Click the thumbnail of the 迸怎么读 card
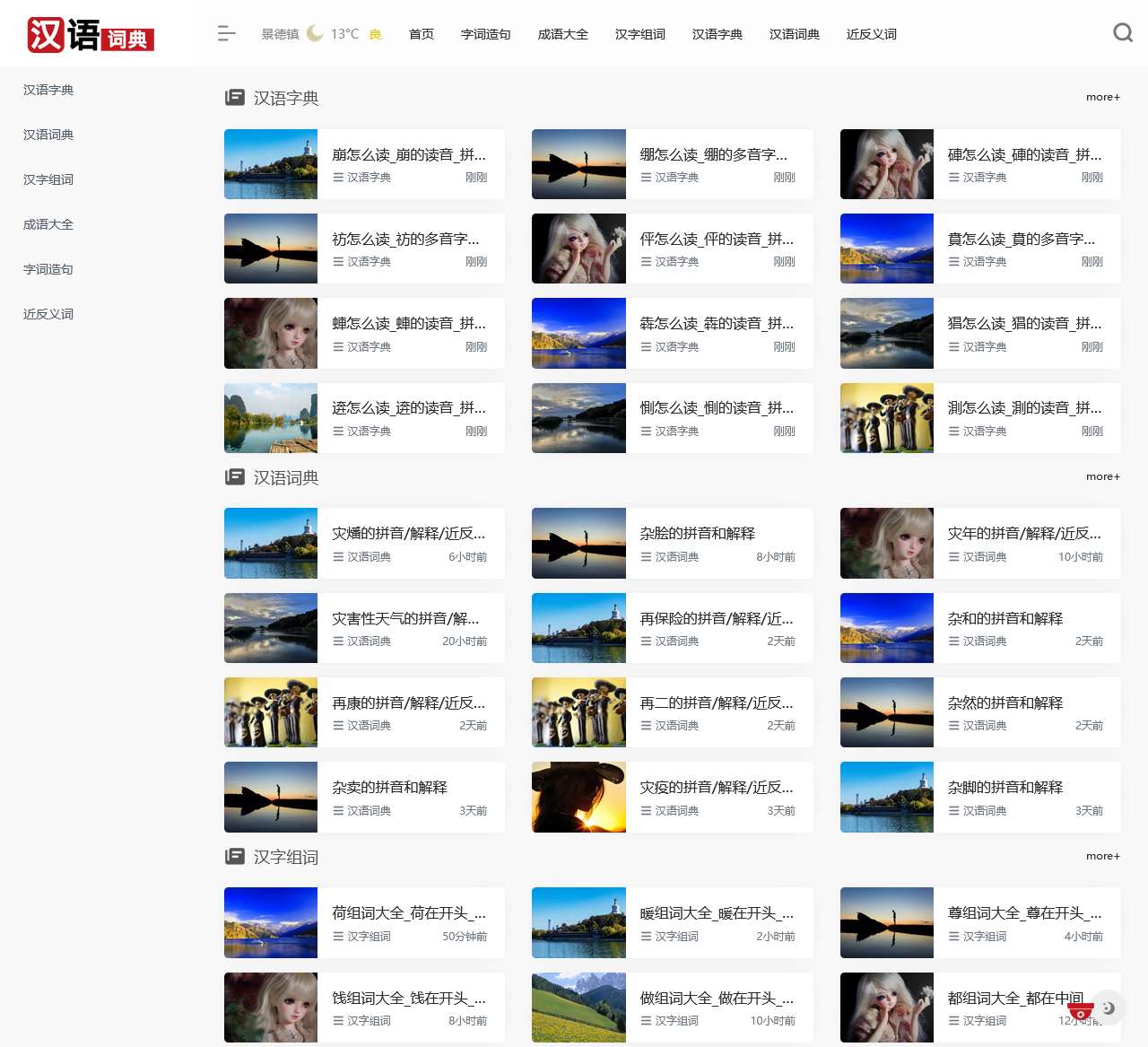The height and width of the screenshot is (1047, 1148). click(271, 418)
